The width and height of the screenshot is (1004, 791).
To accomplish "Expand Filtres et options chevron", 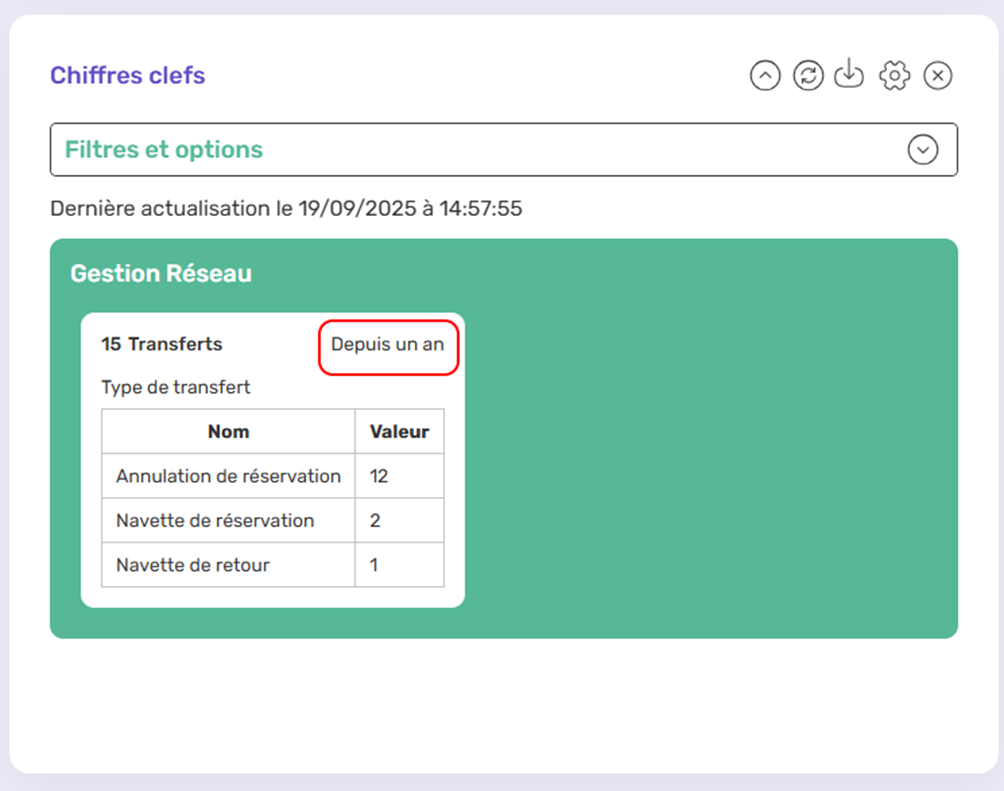I will click(922, 150).
